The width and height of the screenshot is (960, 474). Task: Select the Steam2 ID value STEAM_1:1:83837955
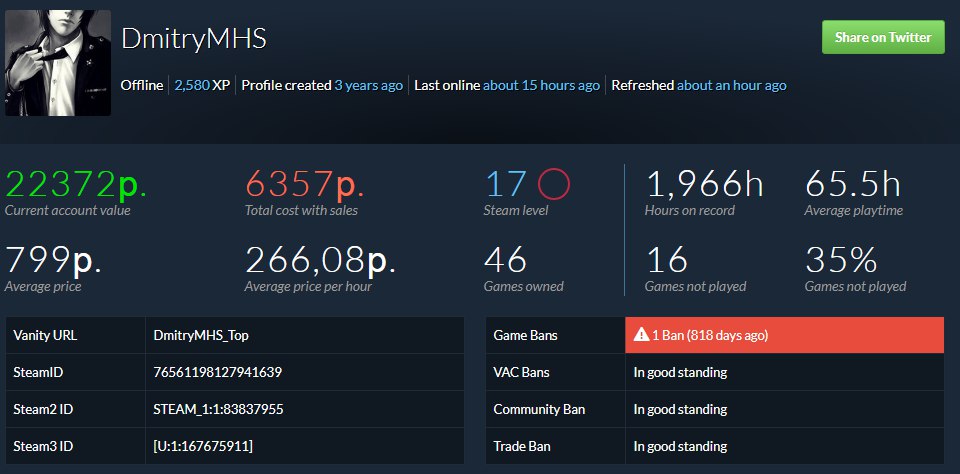[217, 409]
